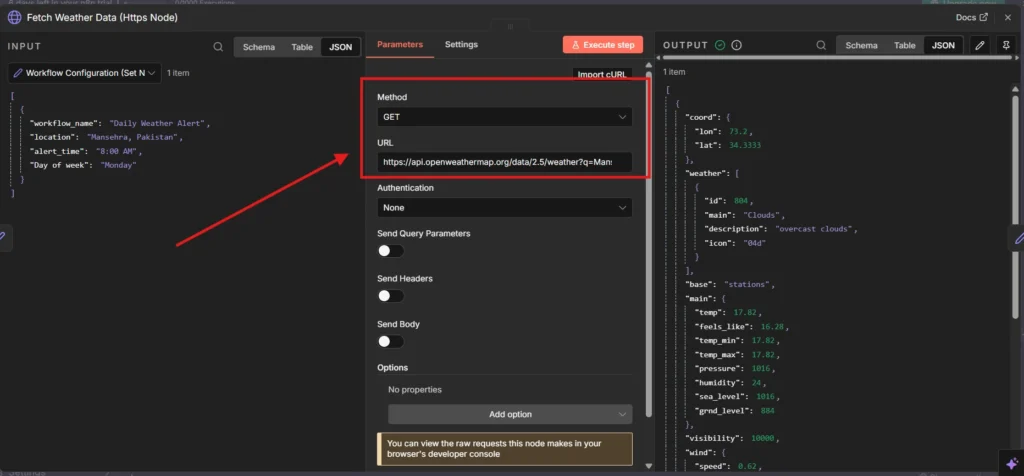The image size is (1024, 476).
Task: Click the "Monday" value in INPUT
Action: (x=118, y=165)
